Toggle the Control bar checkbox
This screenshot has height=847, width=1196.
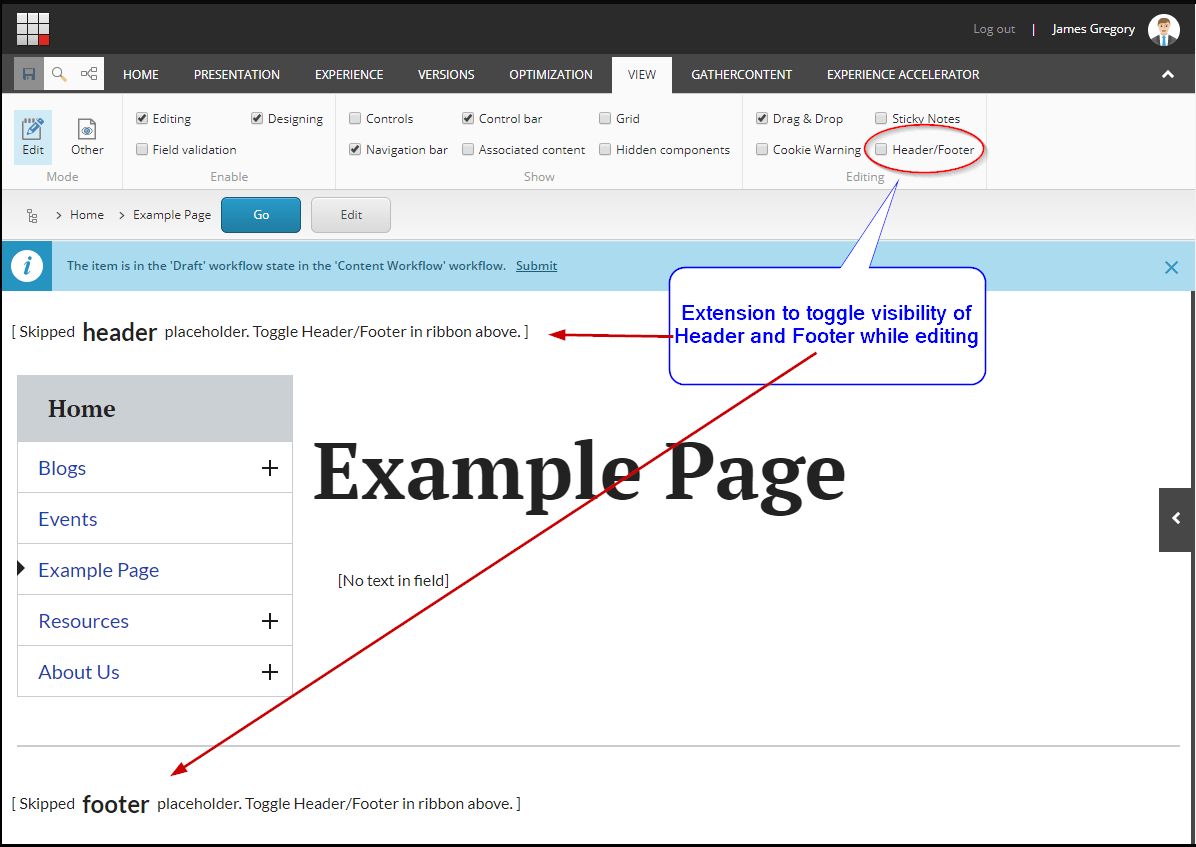pyautogui.click(x=468, y=118)
